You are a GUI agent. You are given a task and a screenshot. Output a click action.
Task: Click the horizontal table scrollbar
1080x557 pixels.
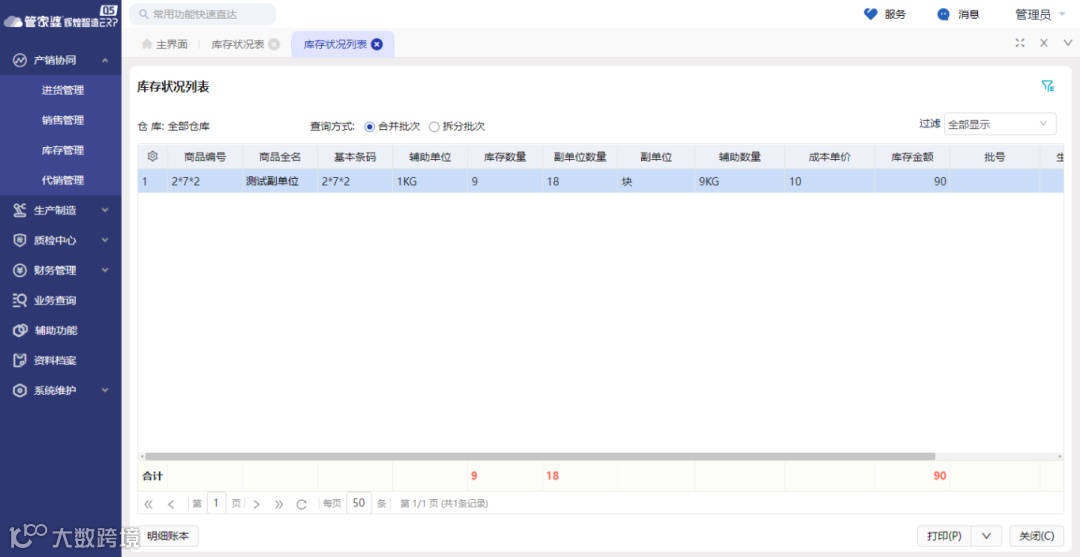pyautogui.click(x=540, y=456)
